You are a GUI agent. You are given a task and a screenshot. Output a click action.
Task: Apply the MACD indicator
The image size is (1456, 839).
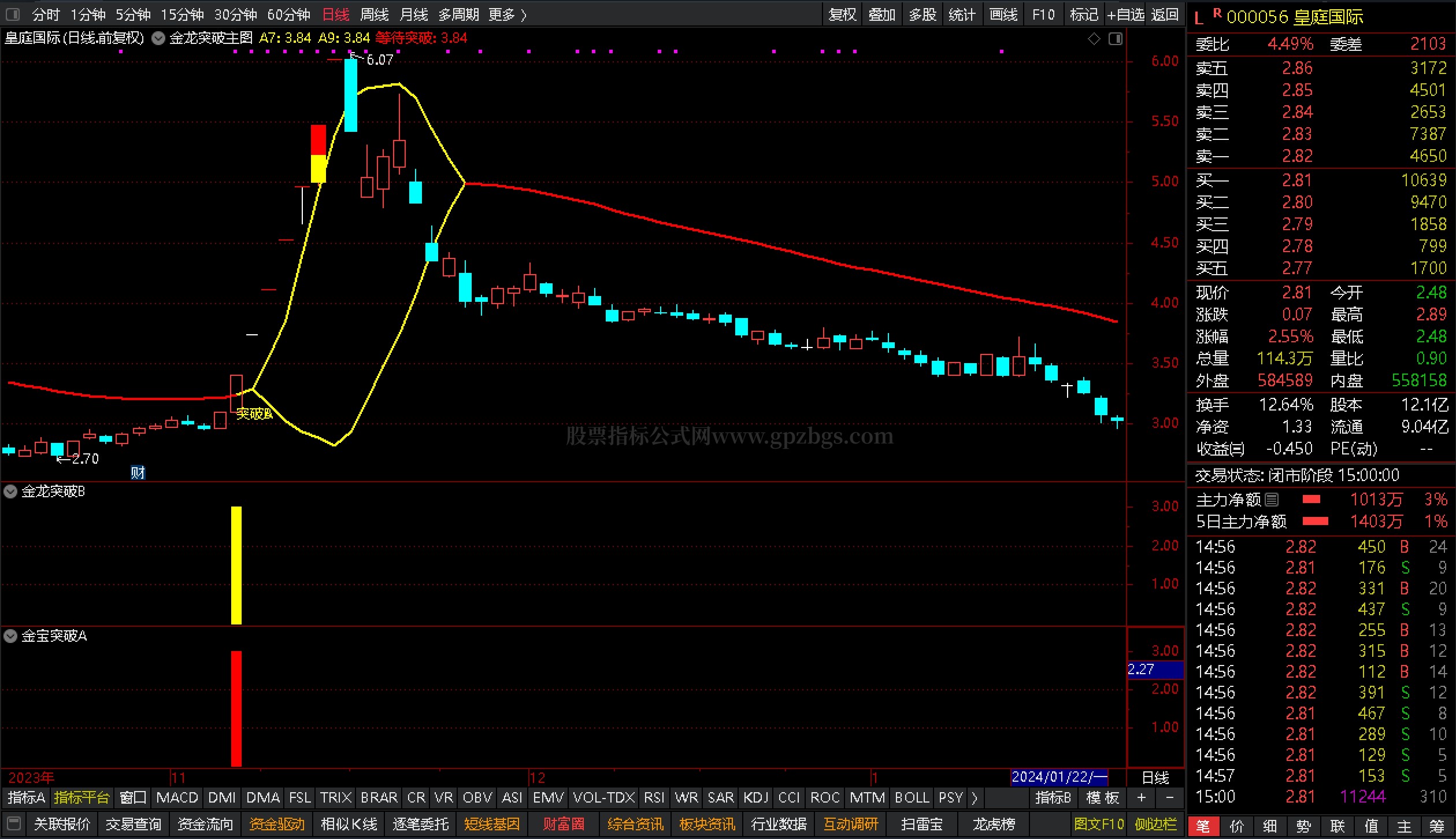tap(177, 798)
